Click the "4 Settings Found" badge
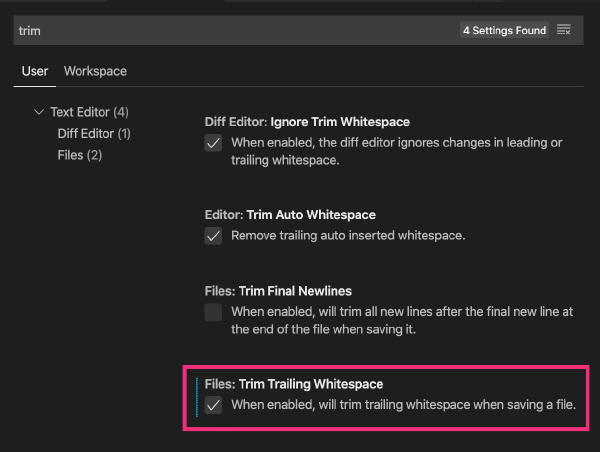The height and width of the screenshot is (452, 600). 504,30
